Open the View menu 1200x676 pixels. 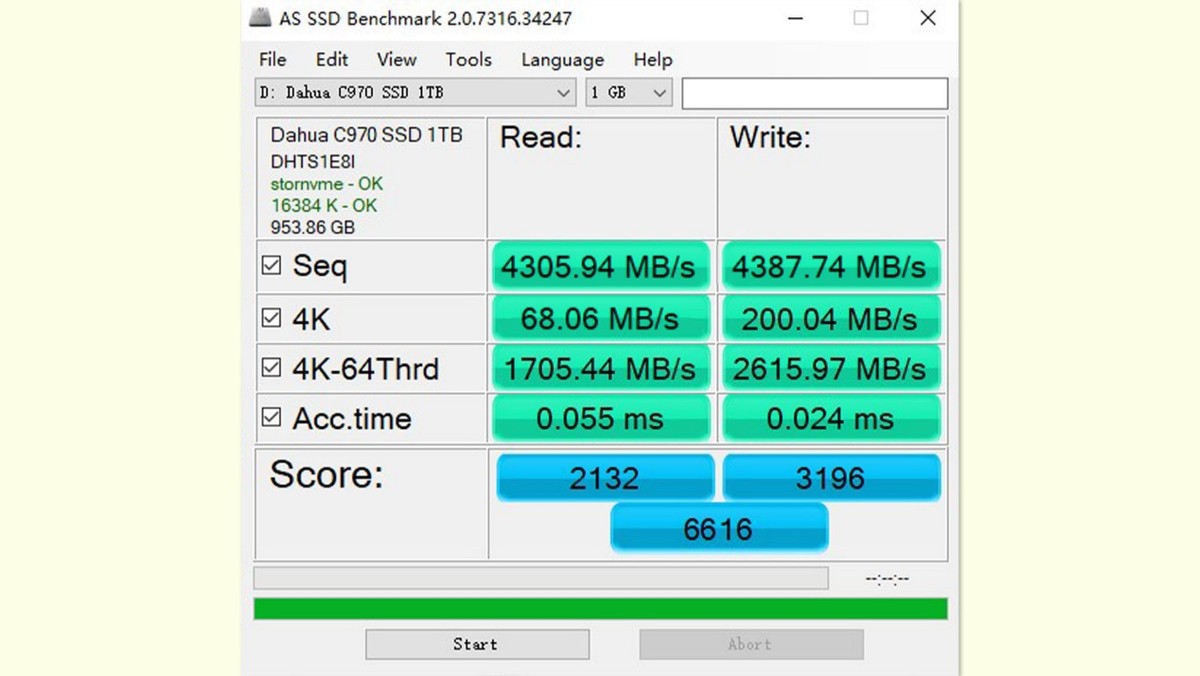[x=397, y=59]
